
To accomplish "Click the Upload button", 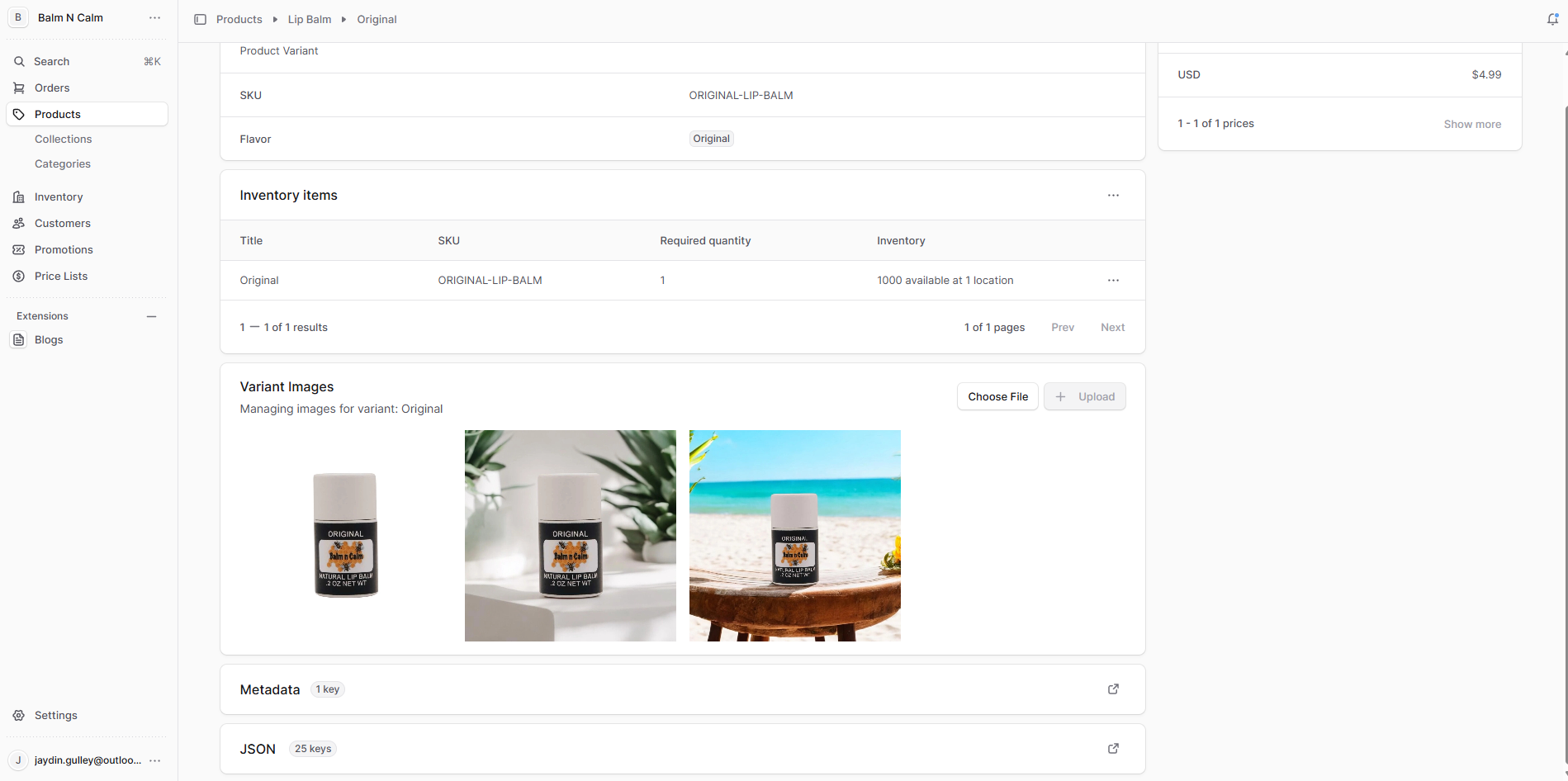I will point(1084,397).
